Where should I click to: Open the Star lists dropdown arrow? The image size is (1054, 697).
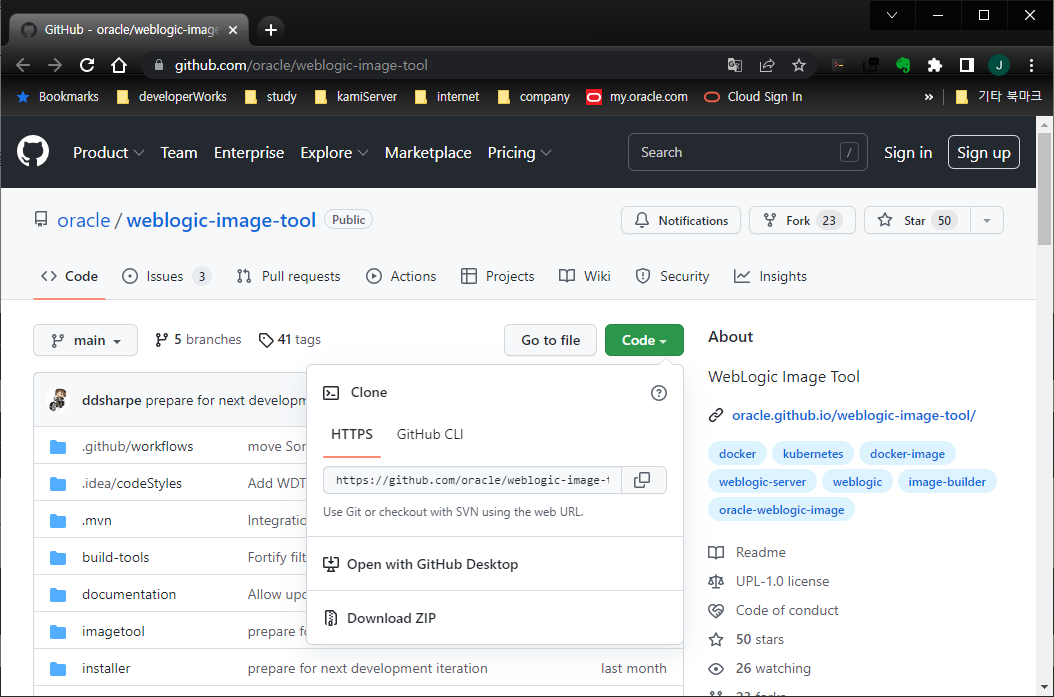[x=987, y=220]
